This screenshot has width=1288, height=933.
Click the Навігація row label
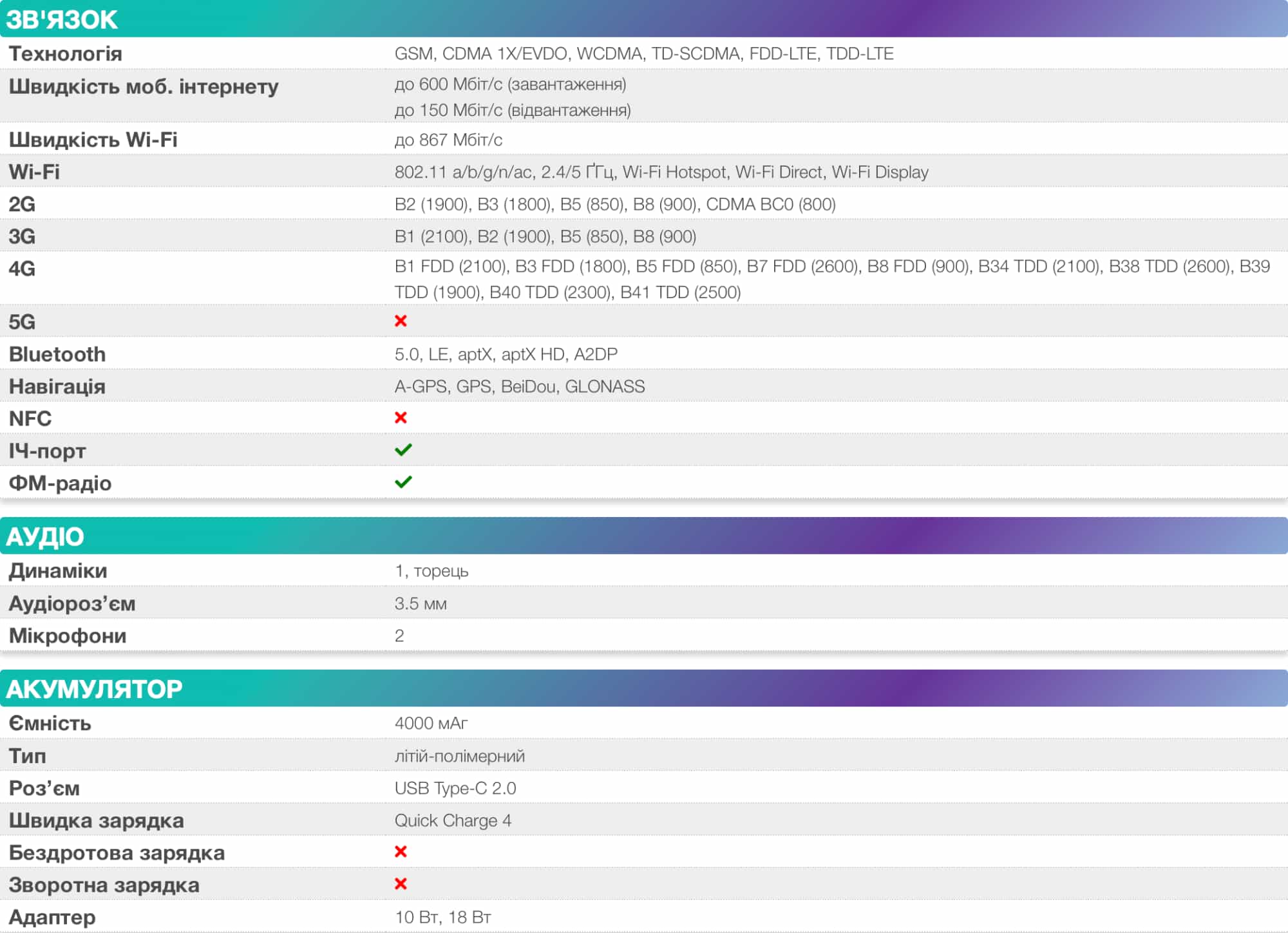click(x=57, y=386)
